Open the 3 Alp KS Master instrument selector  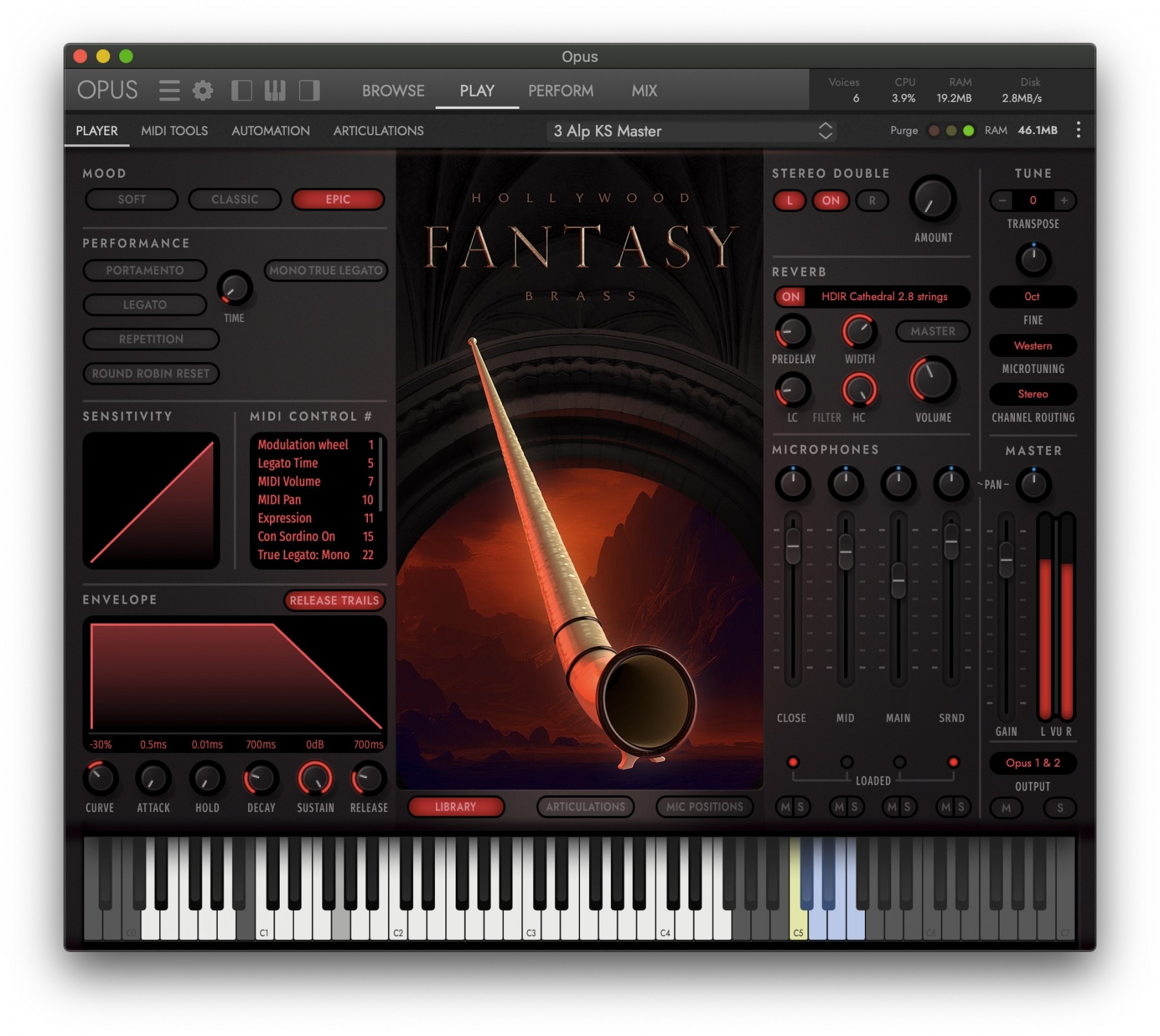(693, 131)
